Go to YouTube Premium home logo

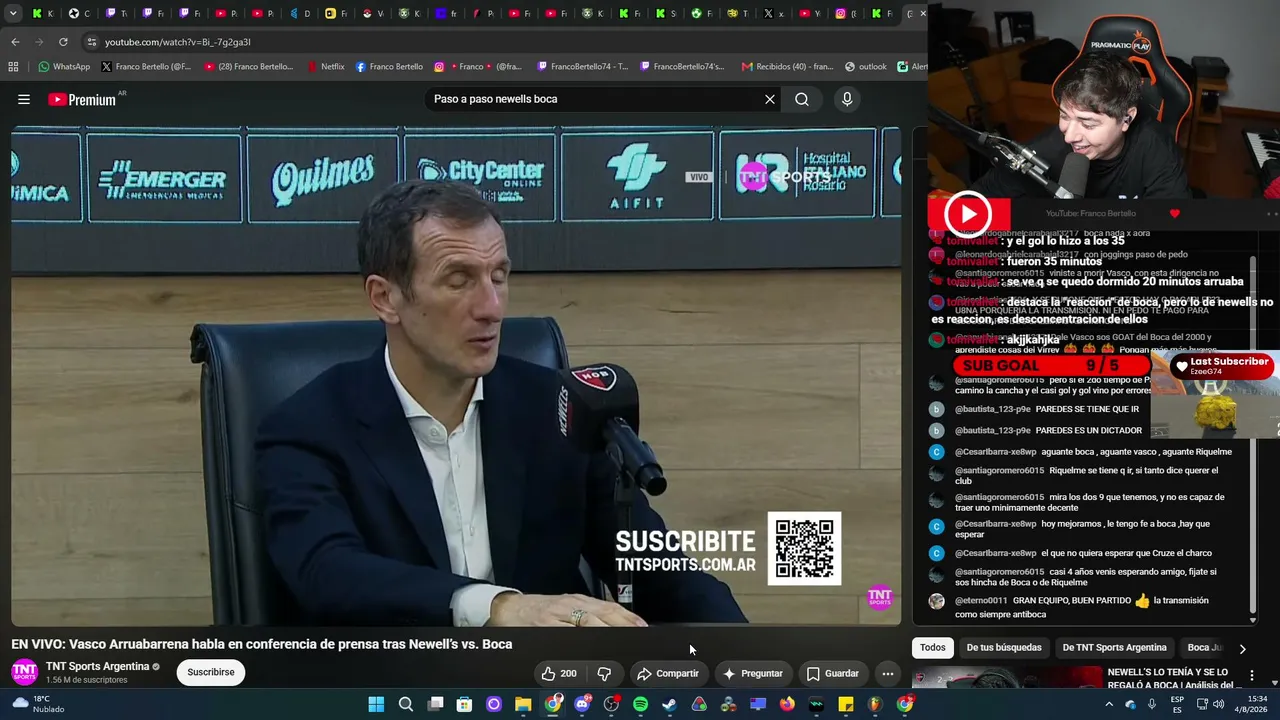tap(82, 99)
